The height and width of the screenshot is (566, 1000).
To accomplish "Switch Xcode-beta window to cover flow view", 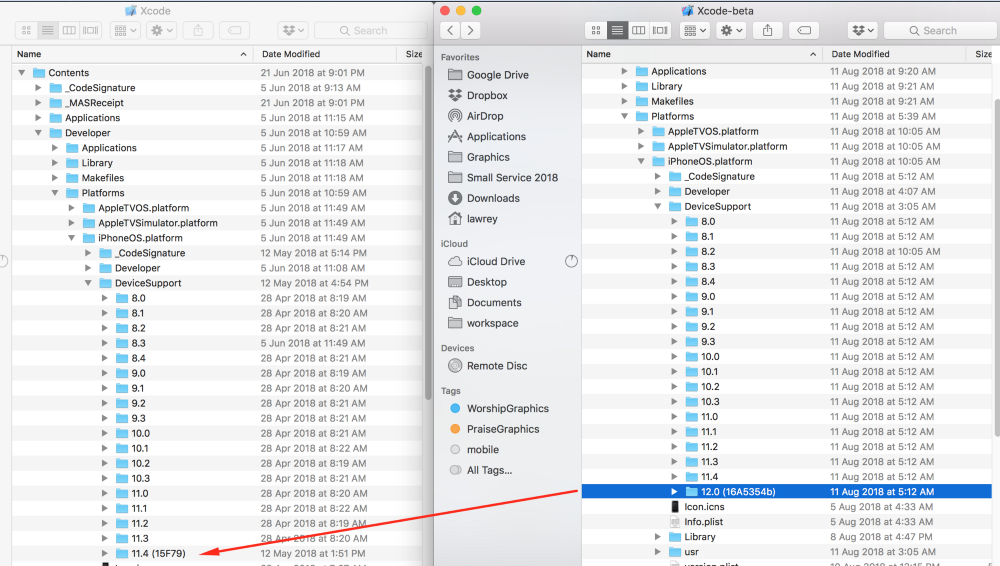I will tap(660, 30).
